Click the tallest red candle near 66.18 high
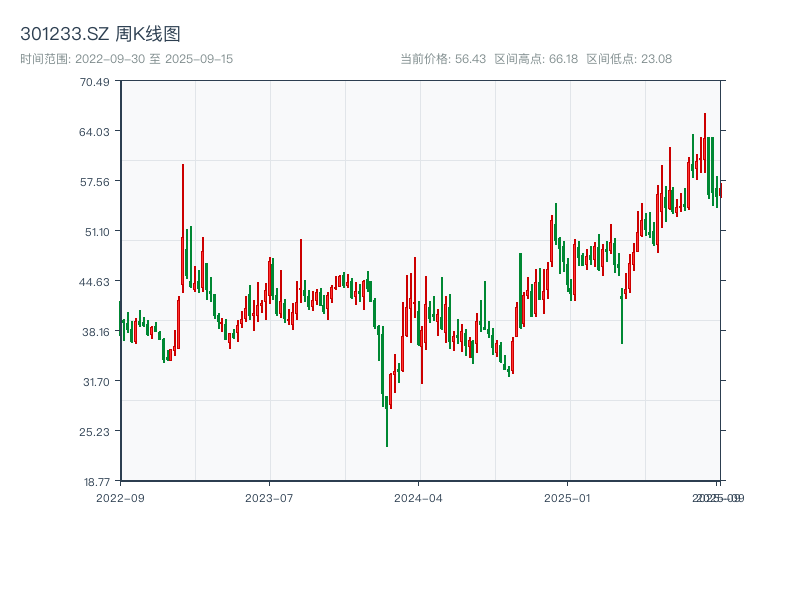This screenshot has height=600, width=800. tap(705, 143)
